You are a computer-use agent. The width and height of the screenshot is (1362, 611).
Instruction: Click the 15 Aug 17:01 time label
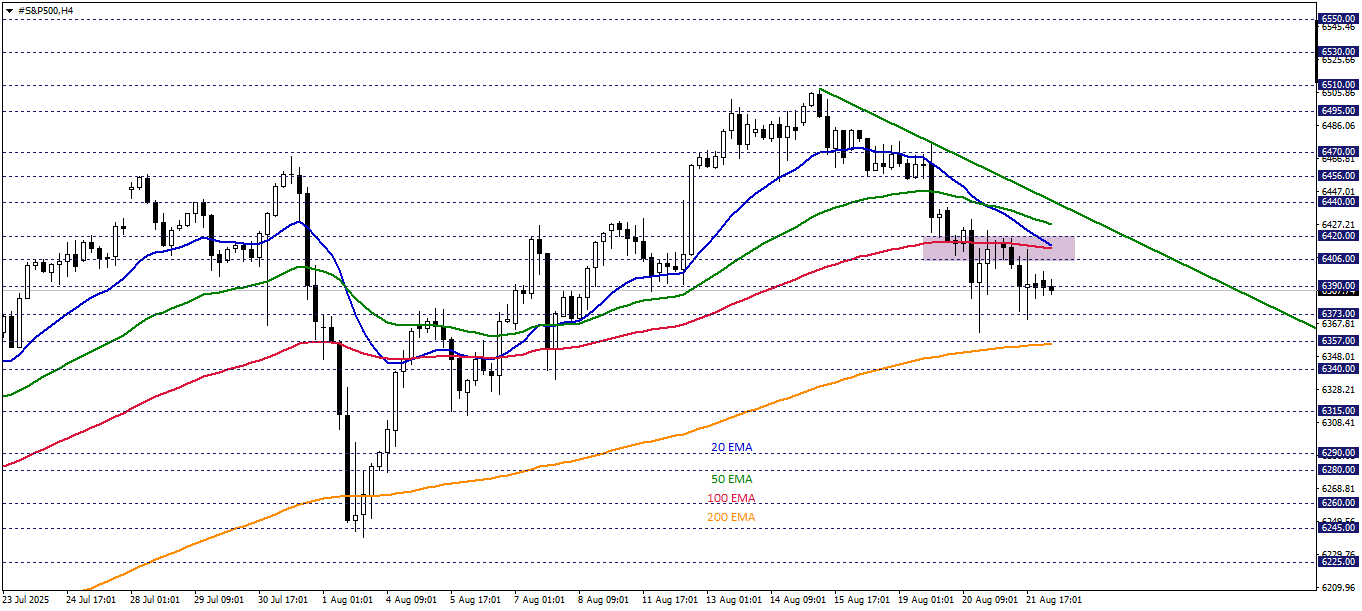(x=863, y=601)
